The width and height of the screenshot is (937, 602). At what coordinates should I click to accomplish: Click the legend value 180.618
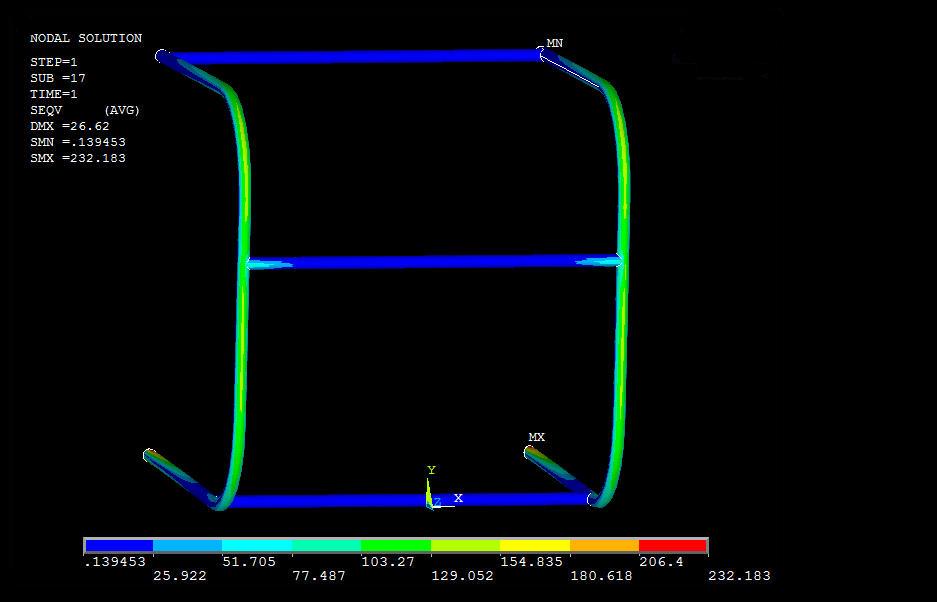(601, 576)
